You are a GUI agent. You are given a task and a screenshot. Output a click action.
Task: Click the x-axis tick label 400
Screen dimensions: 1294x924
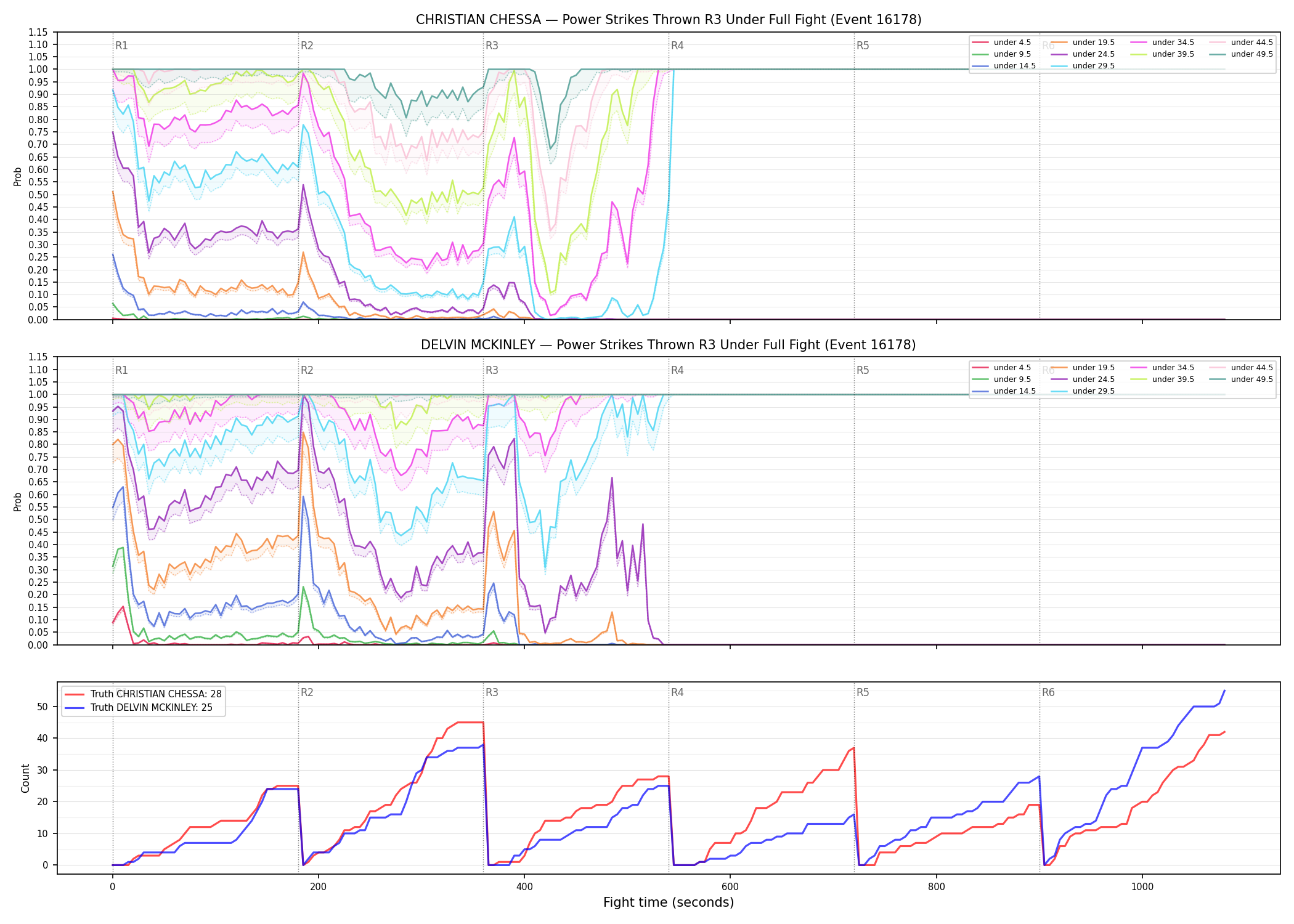point(524,887)
